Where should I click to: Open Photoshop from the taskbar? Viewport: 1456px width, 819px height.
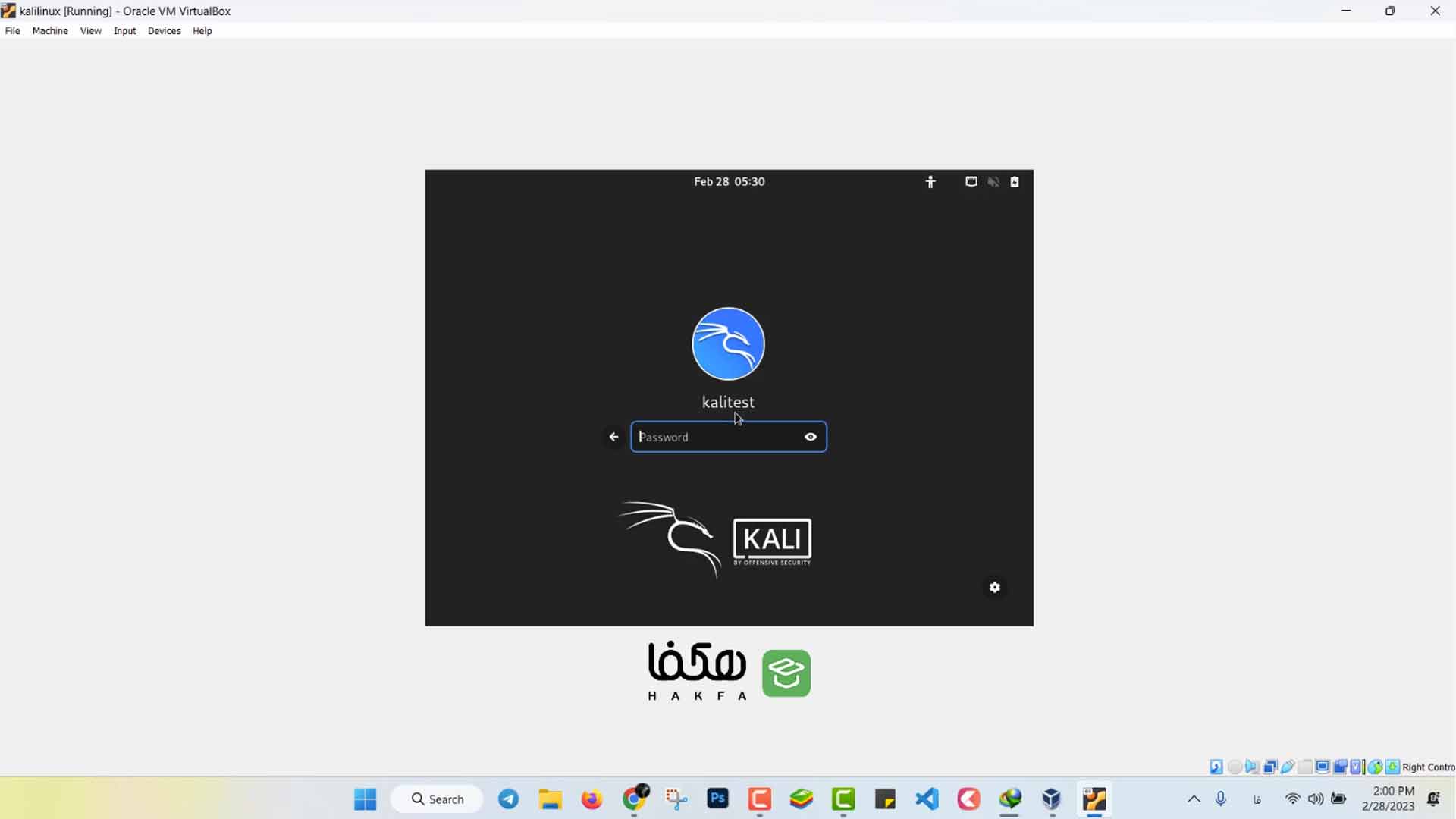point(717,799)
